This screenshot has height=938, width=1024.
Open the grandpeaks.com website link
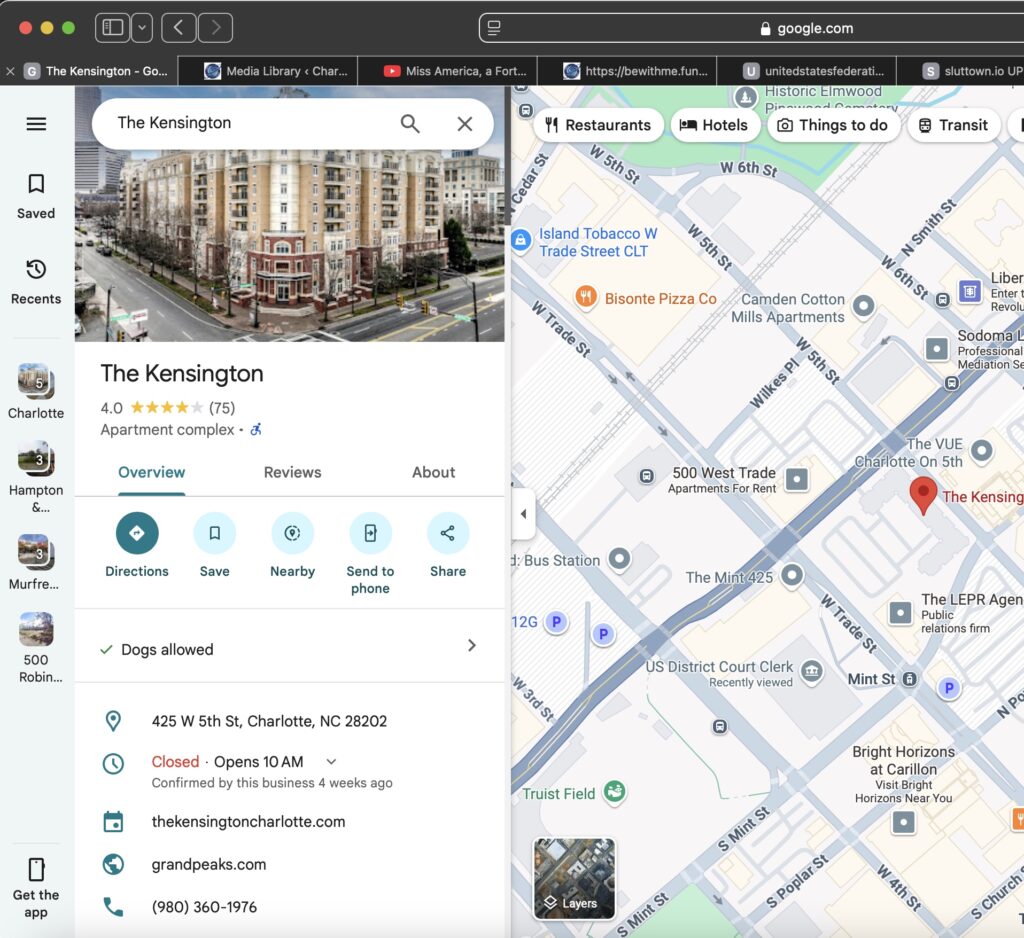click(208, 864)
